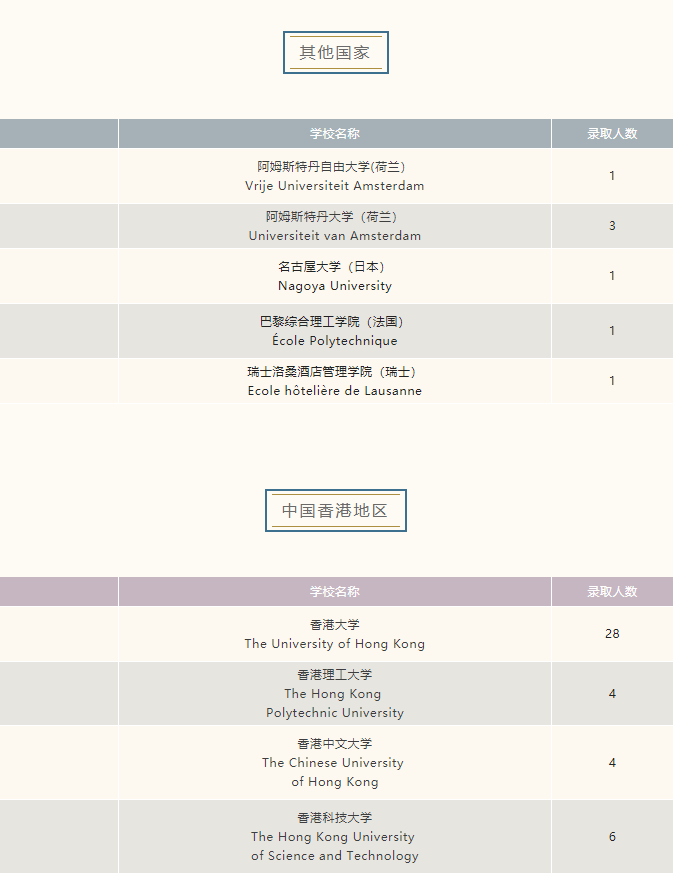The width and height of the screenshot is (673, 873).
Task: Click 录取人数 header in the gray table
Action: pos(612,134)
